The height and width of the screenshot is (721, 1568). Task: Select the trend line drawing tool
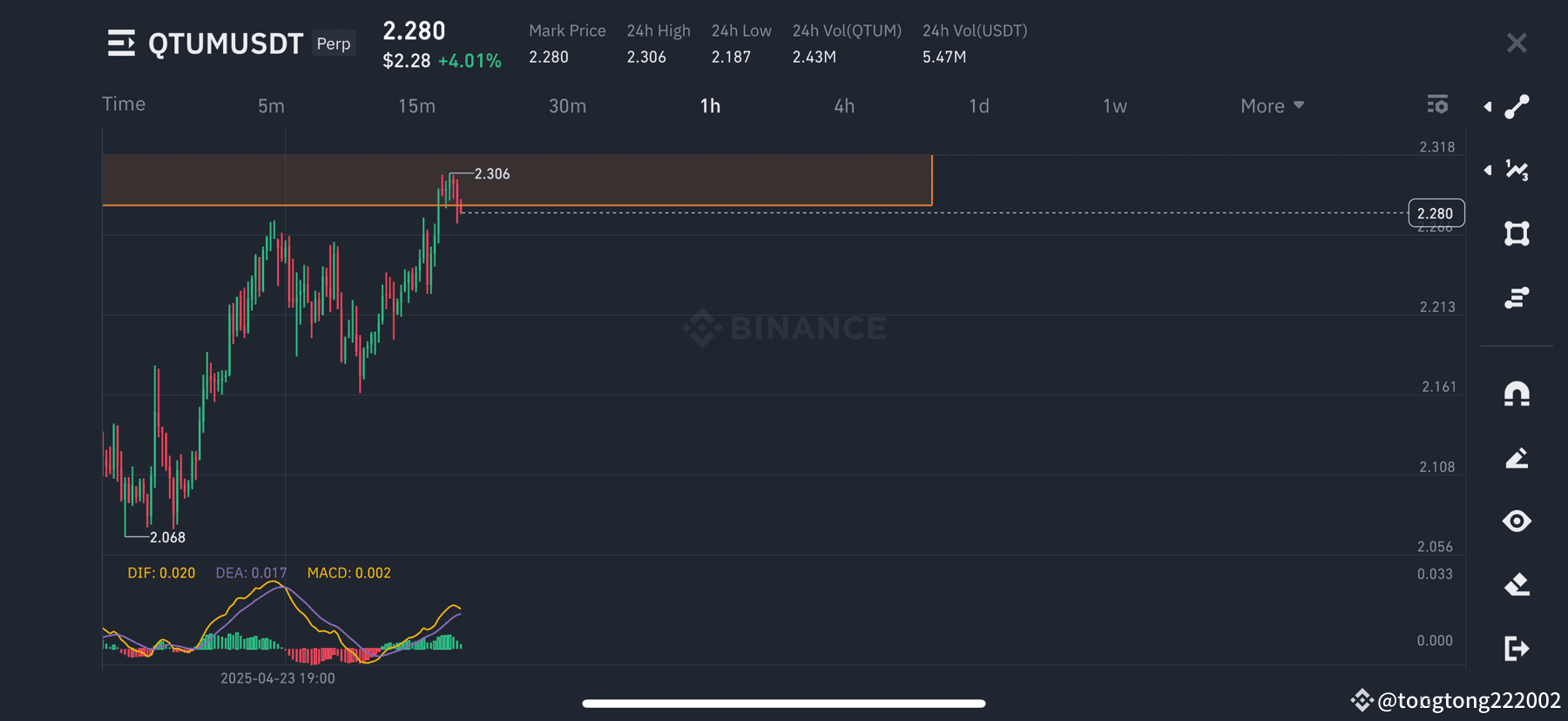click(1517, 106)
